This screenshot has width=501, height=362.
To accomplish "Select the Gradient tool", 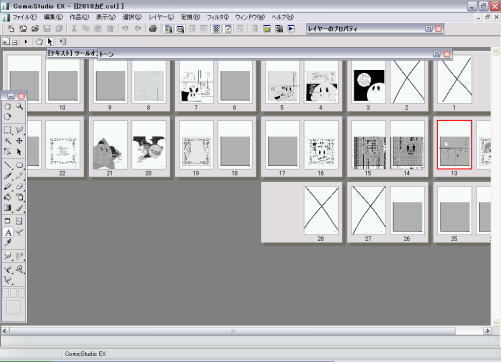I will coord(8,208).
